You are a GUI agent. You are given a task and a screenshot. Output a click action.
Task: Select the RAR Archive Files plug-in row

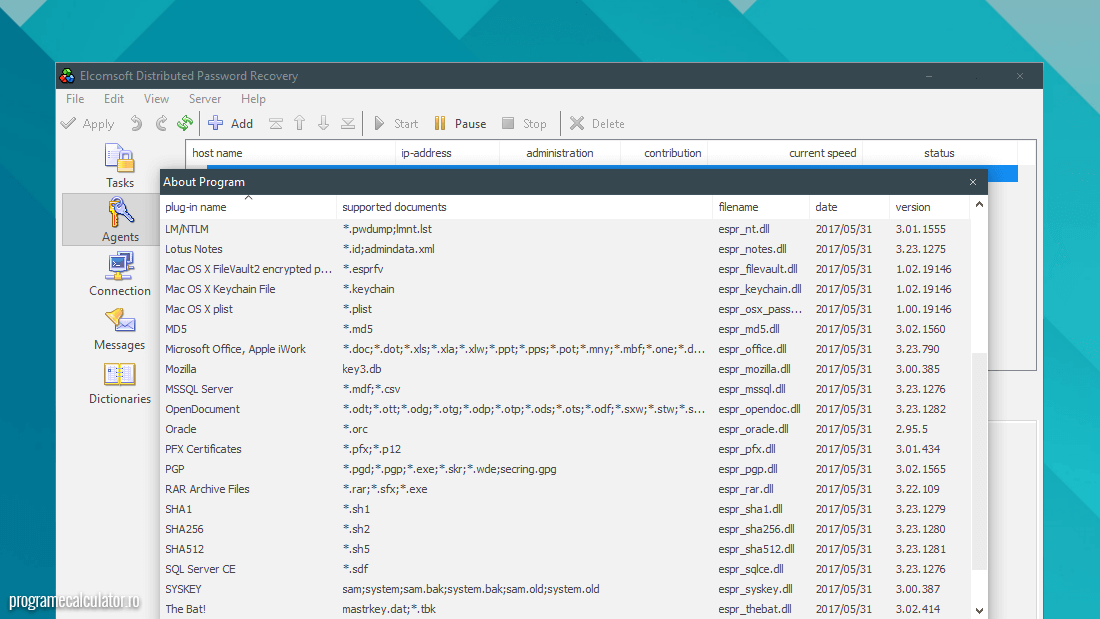[208, 489]
